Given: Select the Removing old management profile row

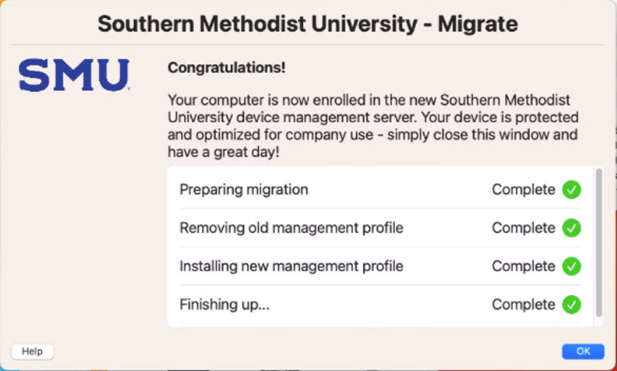Looking at the screenshot, I should pos(380,228).
